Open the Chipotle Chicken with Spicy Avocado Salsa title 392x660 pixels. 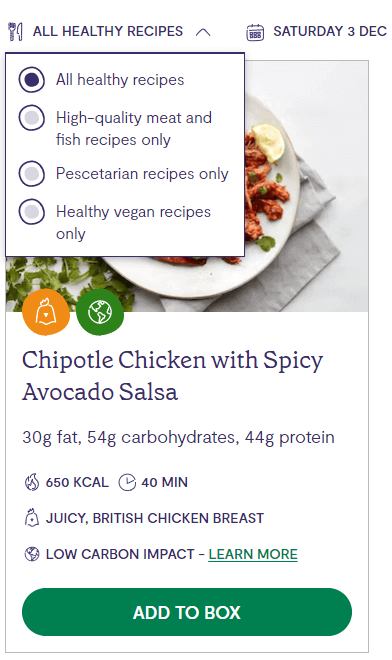[x=173, y=376]
